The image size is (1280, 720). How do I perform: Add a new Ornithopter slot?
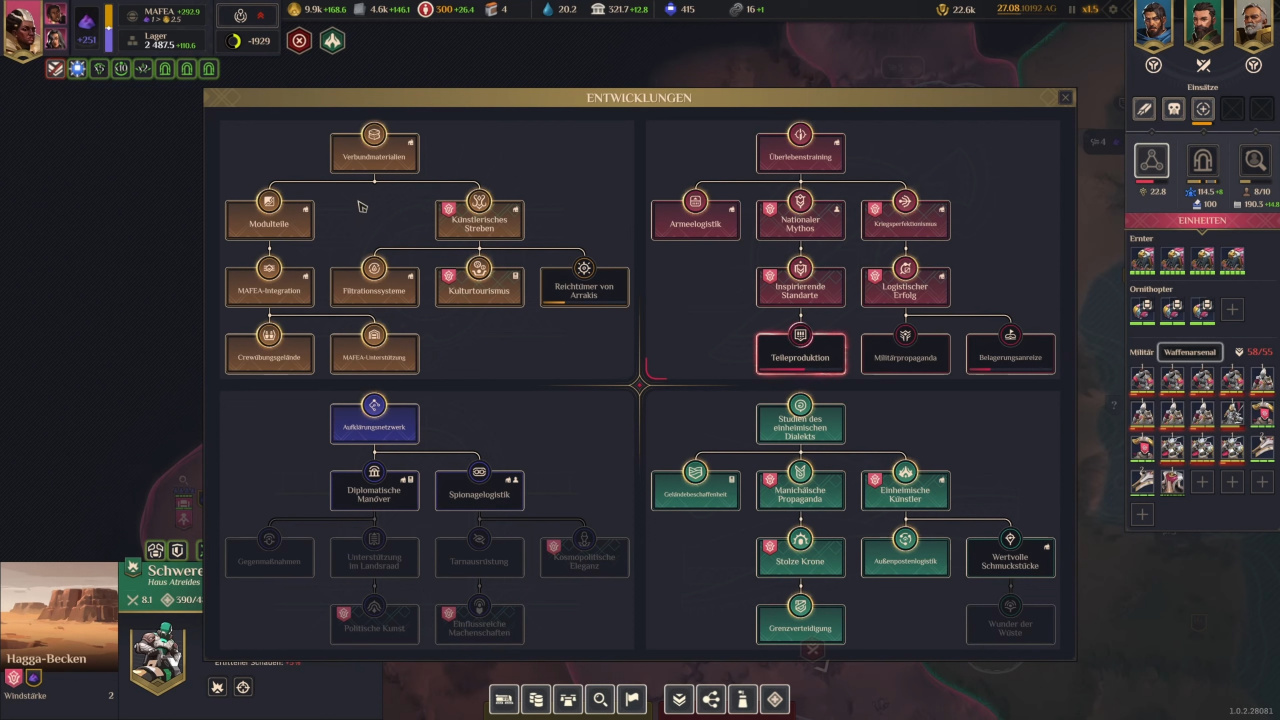1232,310
